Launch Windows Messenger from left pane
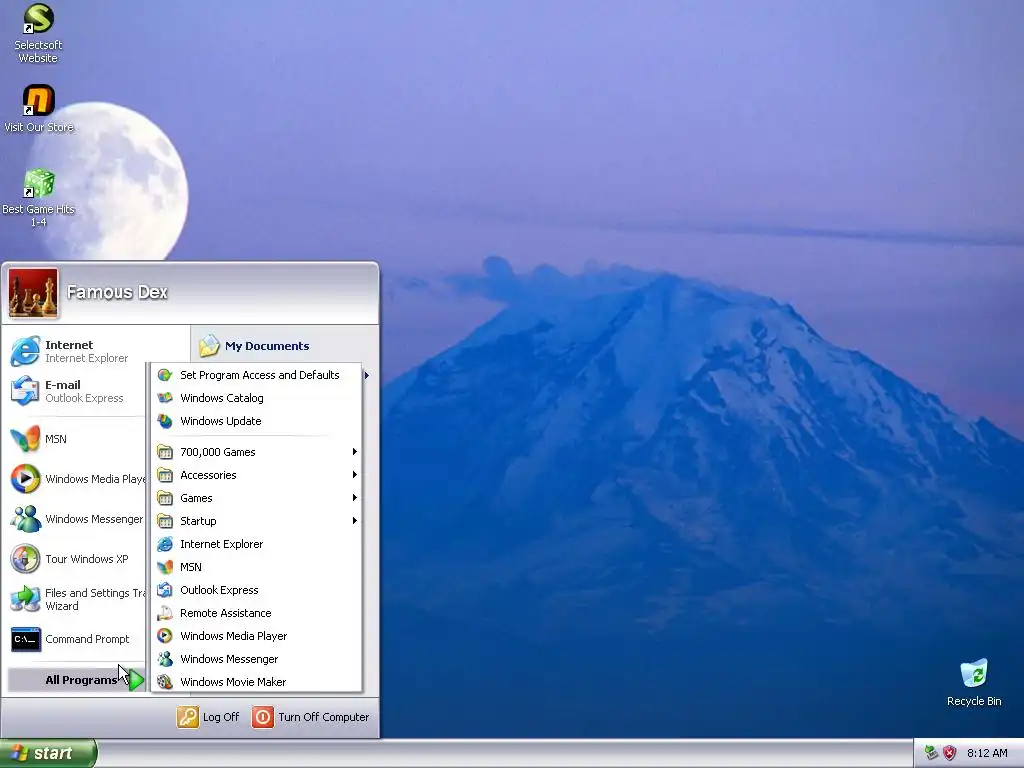This screenshot has width=1024, height=768. (x=77, y=519)
